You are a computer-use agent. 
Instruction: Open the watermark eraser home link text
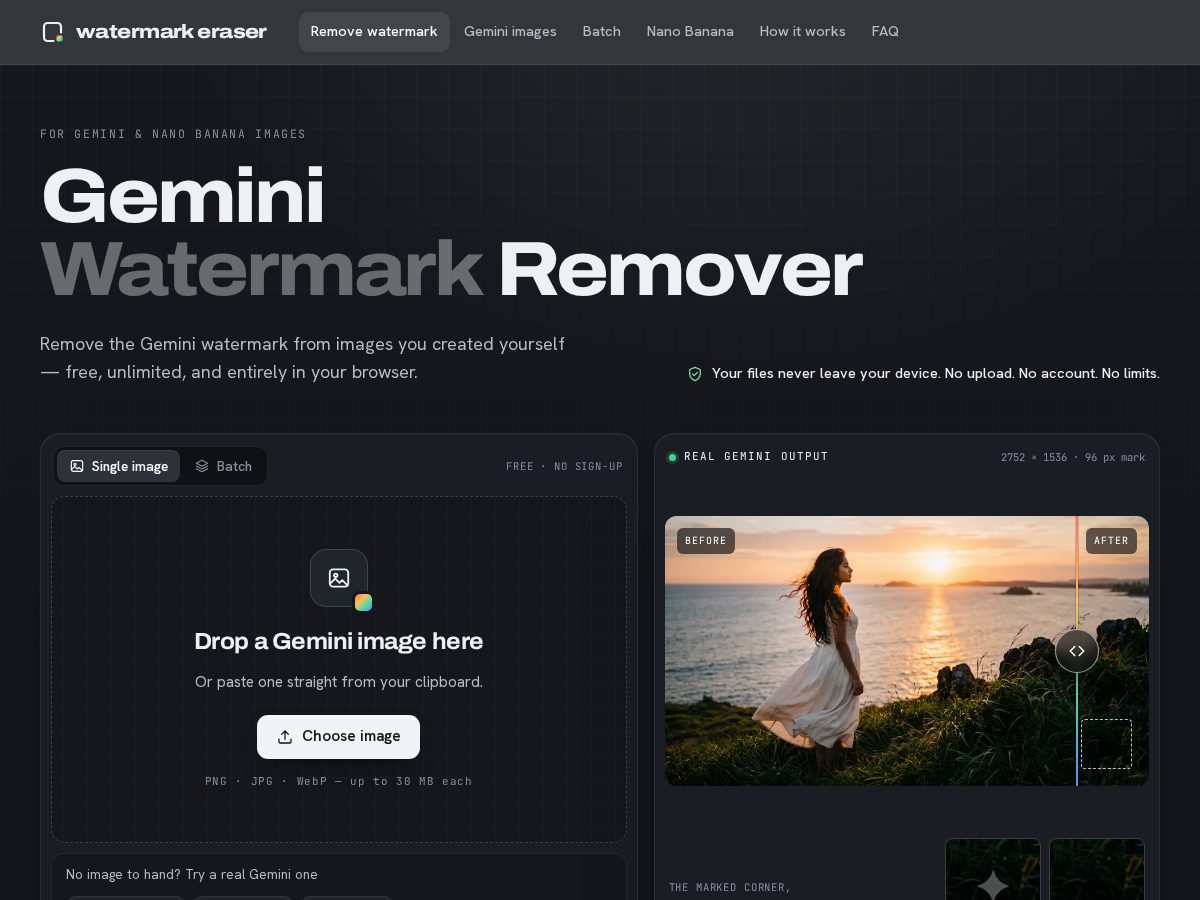171,32
